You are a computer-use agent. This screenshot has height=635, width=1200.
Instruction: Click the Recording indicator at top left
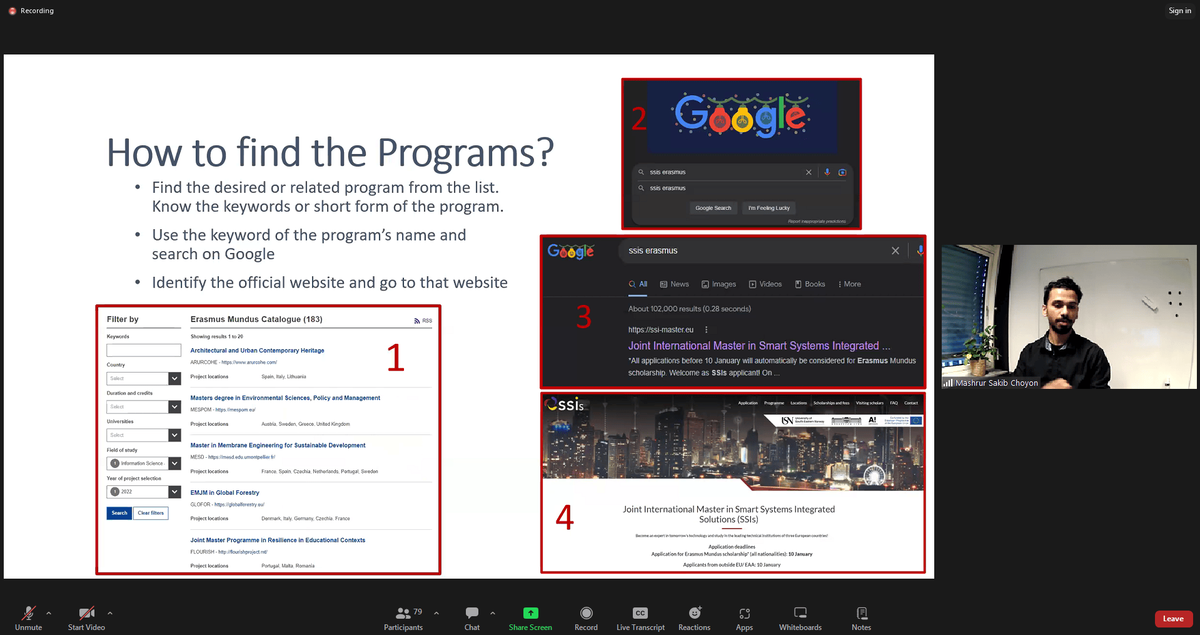point(31,11)
